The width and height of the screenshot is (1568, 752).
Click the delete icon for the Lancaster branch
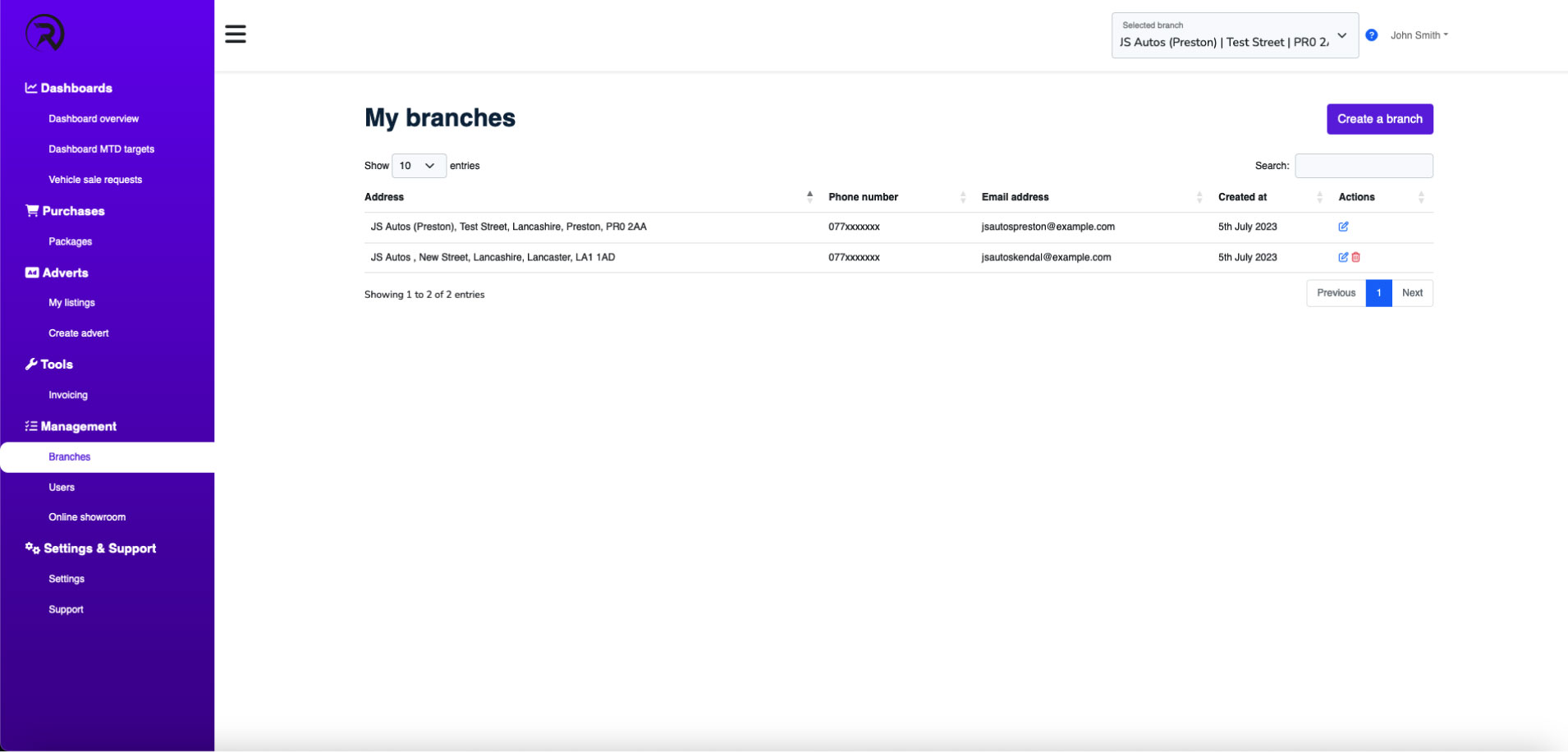pos(1355,257)
